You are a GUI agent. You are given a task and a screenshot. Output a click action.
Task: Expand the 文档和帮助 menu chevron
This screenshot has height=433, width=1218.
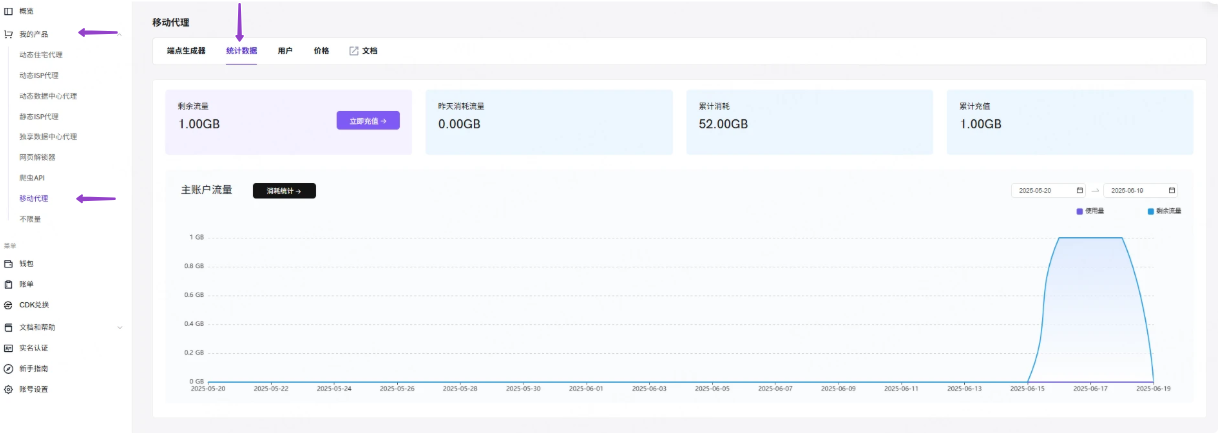click(x=120, y=327)
